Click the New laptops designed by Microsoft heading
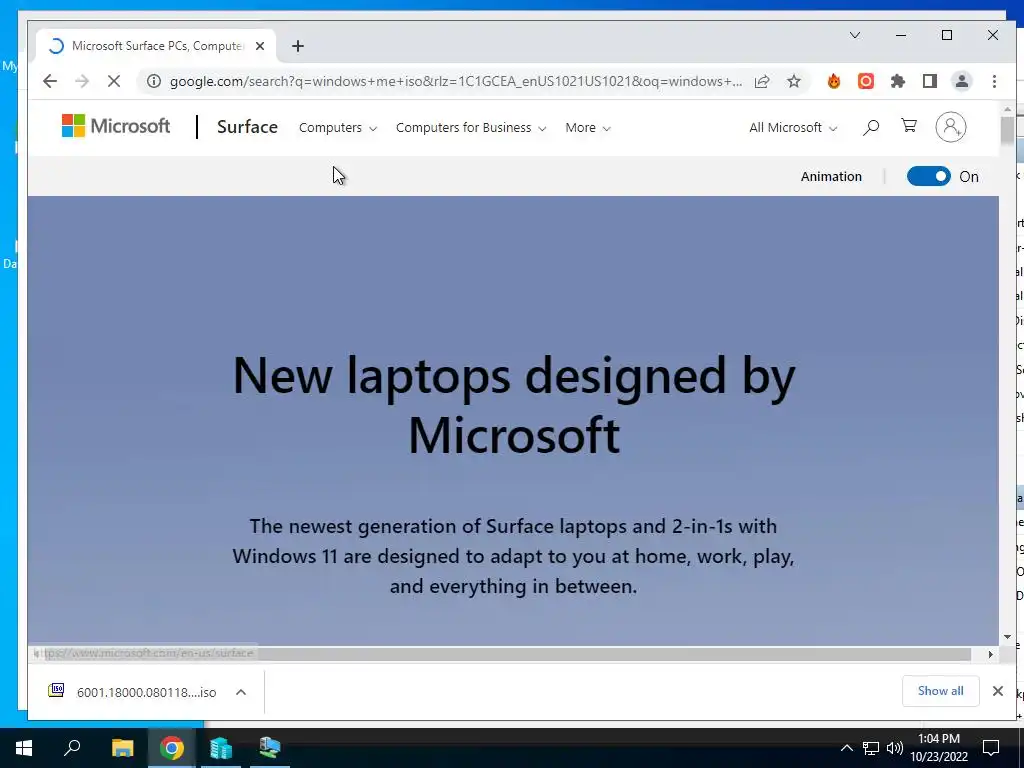Screen dimensions: 1024x768 [514, 404]
